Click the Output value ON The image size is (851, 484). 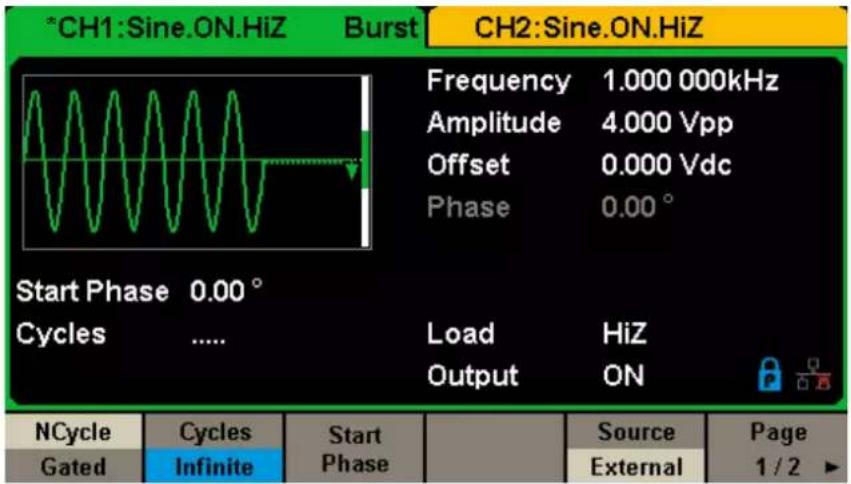click(624, 375)
